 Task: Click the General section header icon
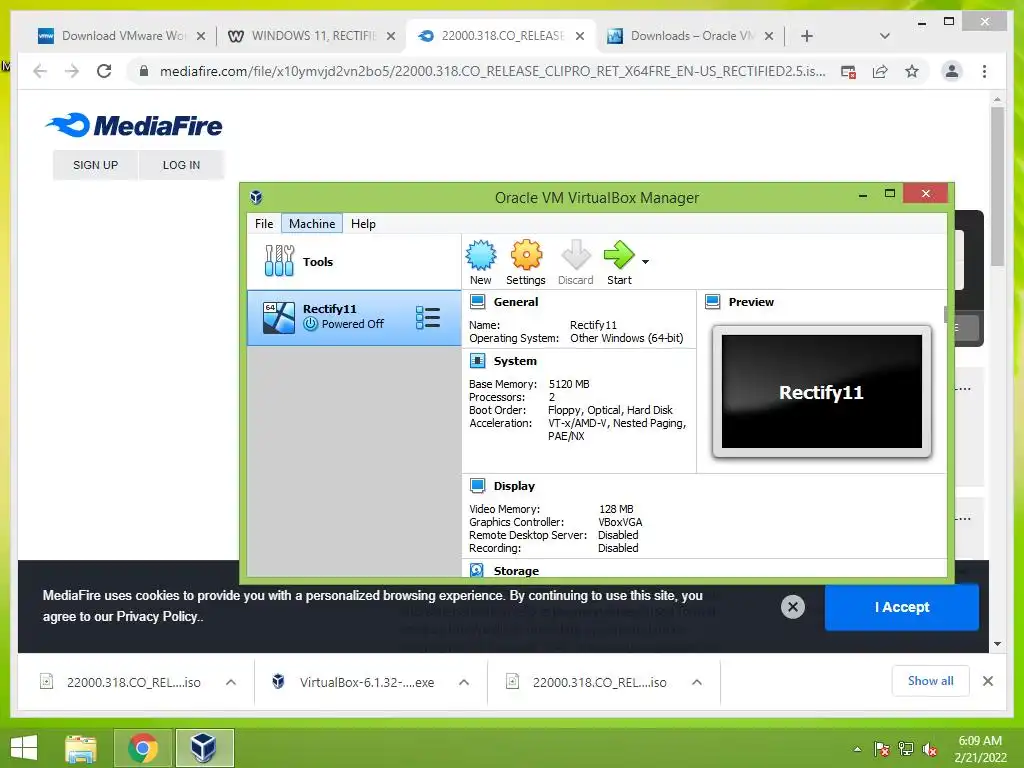click(x=477, y=302)
